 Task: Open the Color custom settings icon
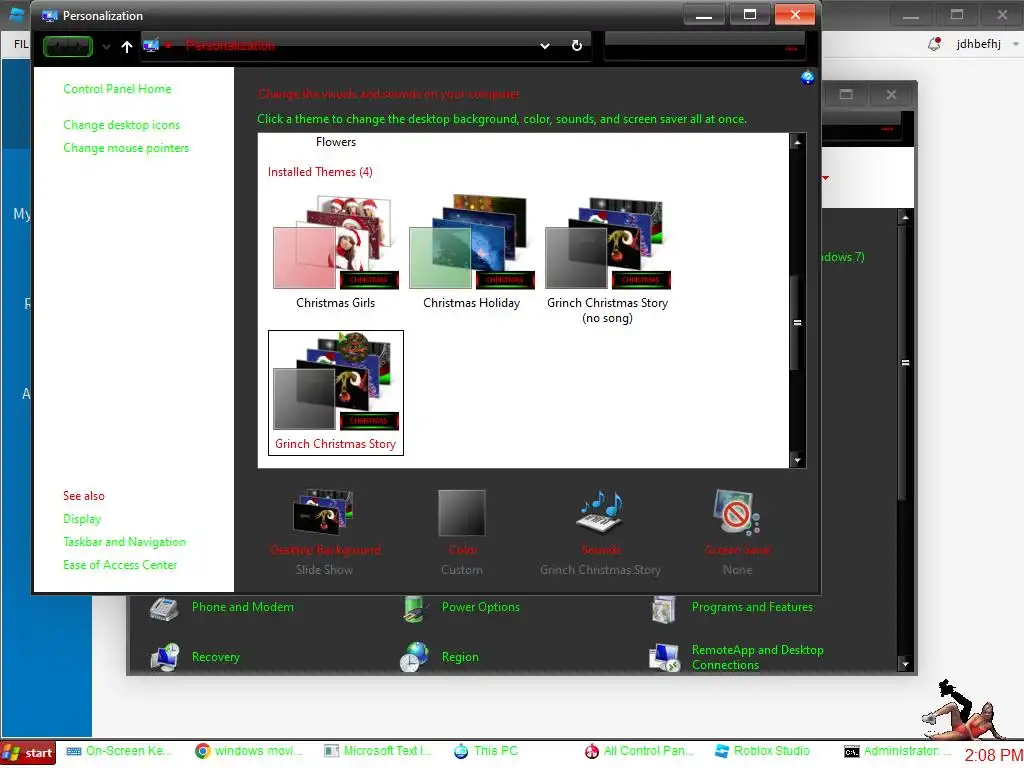click(x=462, y=513)
